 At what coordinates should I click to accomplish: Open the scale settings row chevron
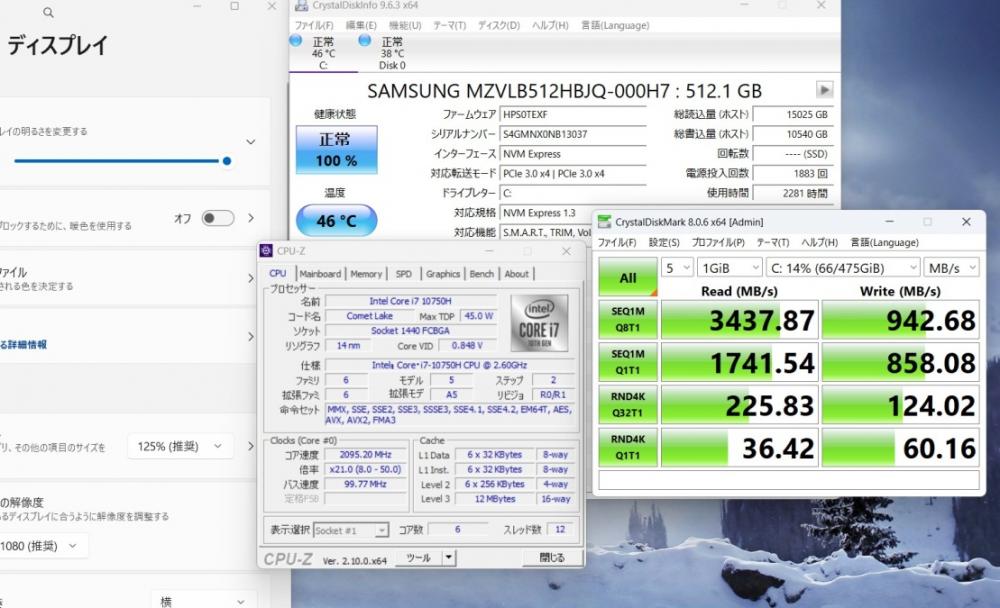[x=251, y=446]
